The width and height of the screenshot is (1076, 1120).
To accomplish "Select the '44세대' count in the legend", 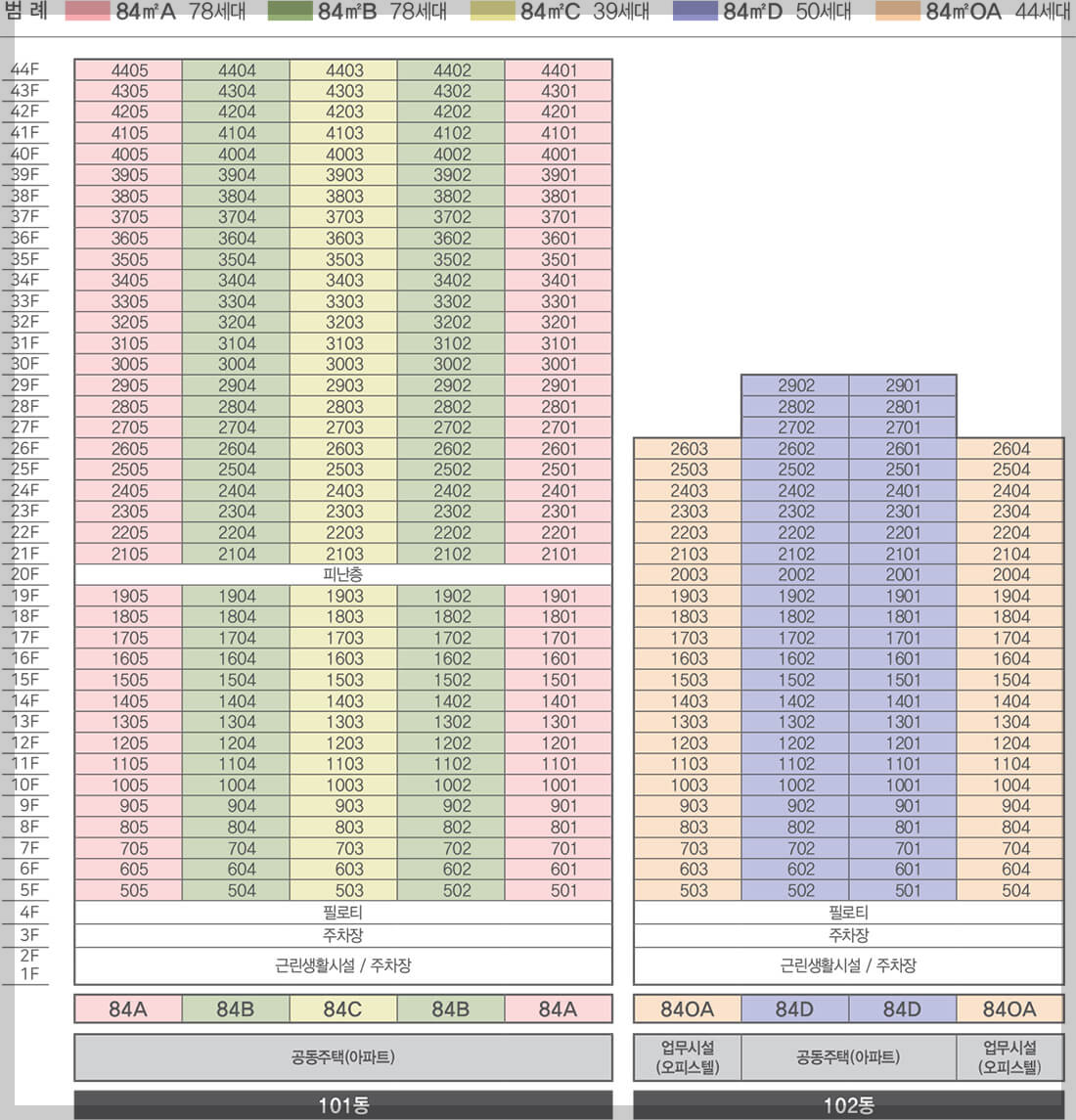I will click(x=1043, y=12).
